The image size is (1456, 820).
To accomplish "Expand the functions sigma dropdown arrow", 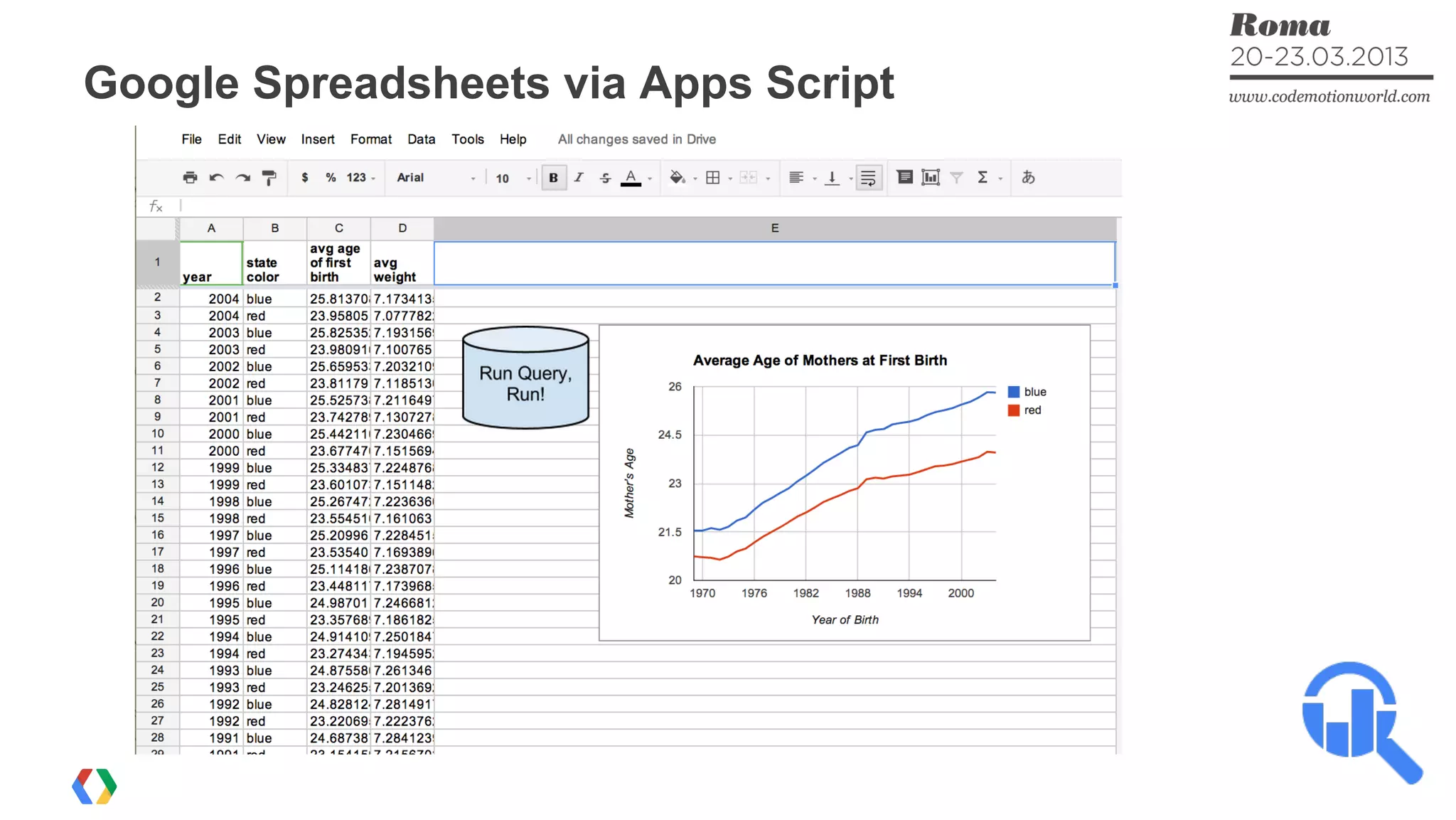I will point(1000,179).
